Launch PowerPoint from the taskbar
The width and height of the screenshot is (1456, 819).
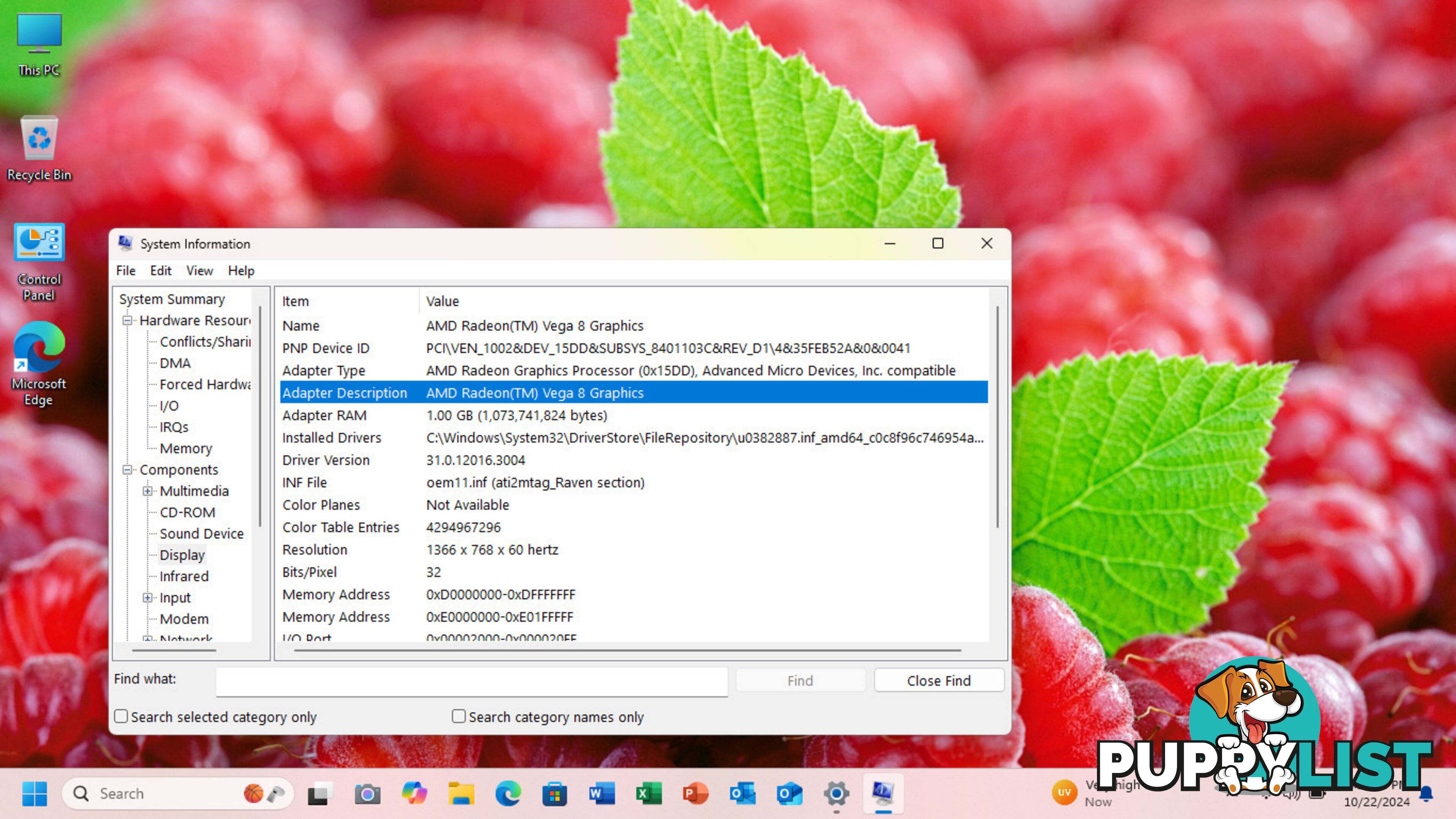point(696,794)
